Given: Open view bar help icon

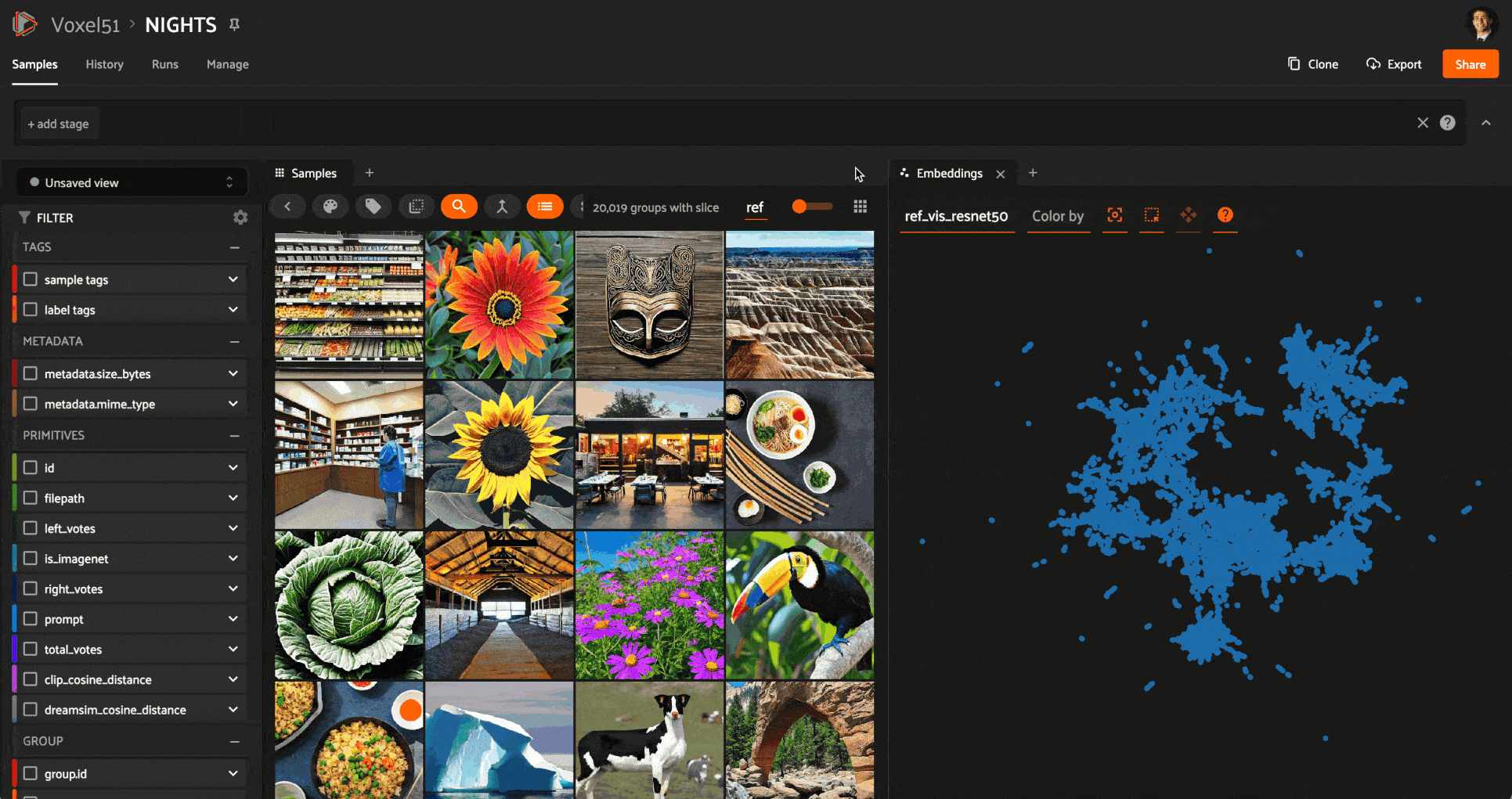Looking at the screenshot, I should click(1448, 123).
